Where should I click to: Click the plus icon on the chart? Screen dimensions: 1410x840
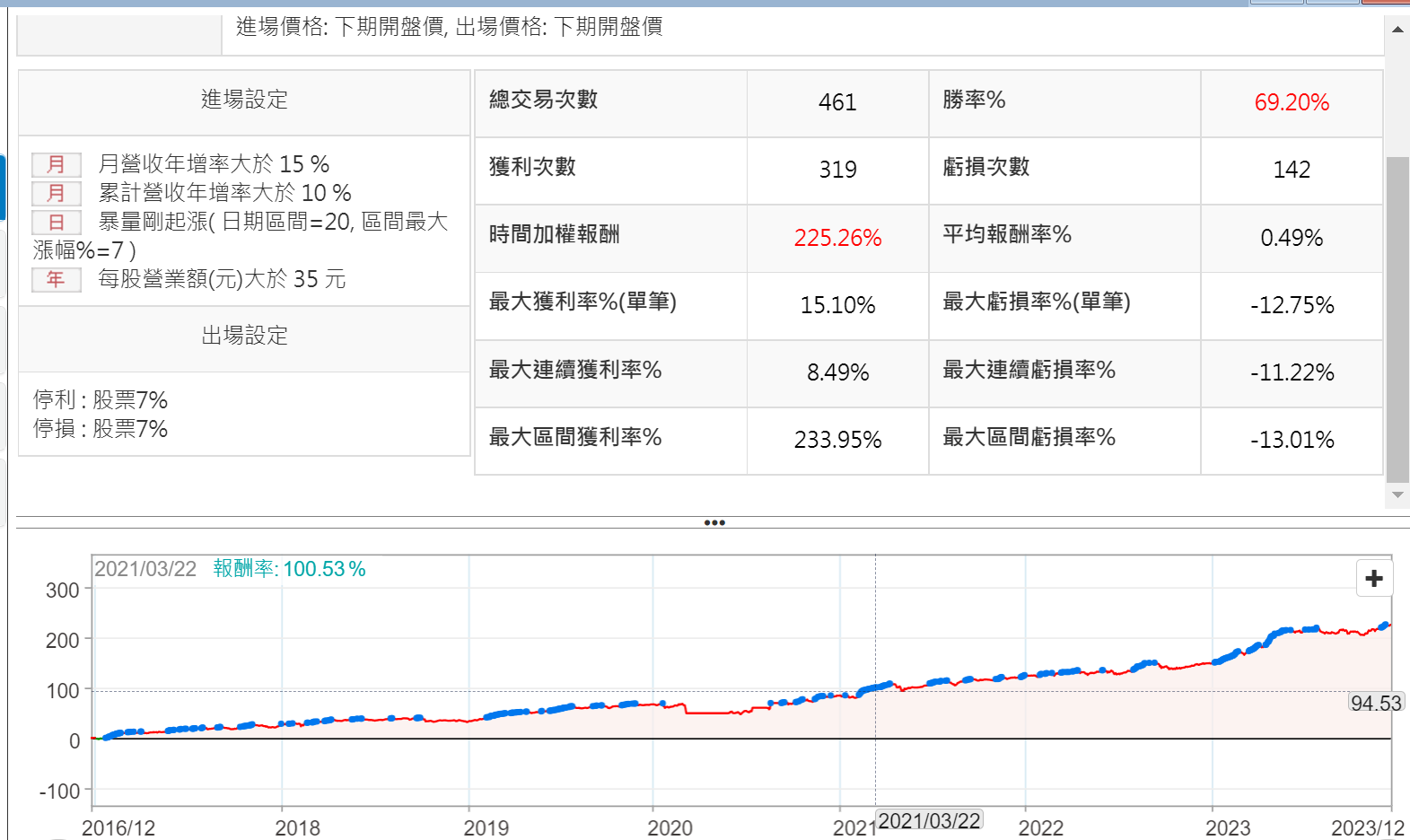1373,579
